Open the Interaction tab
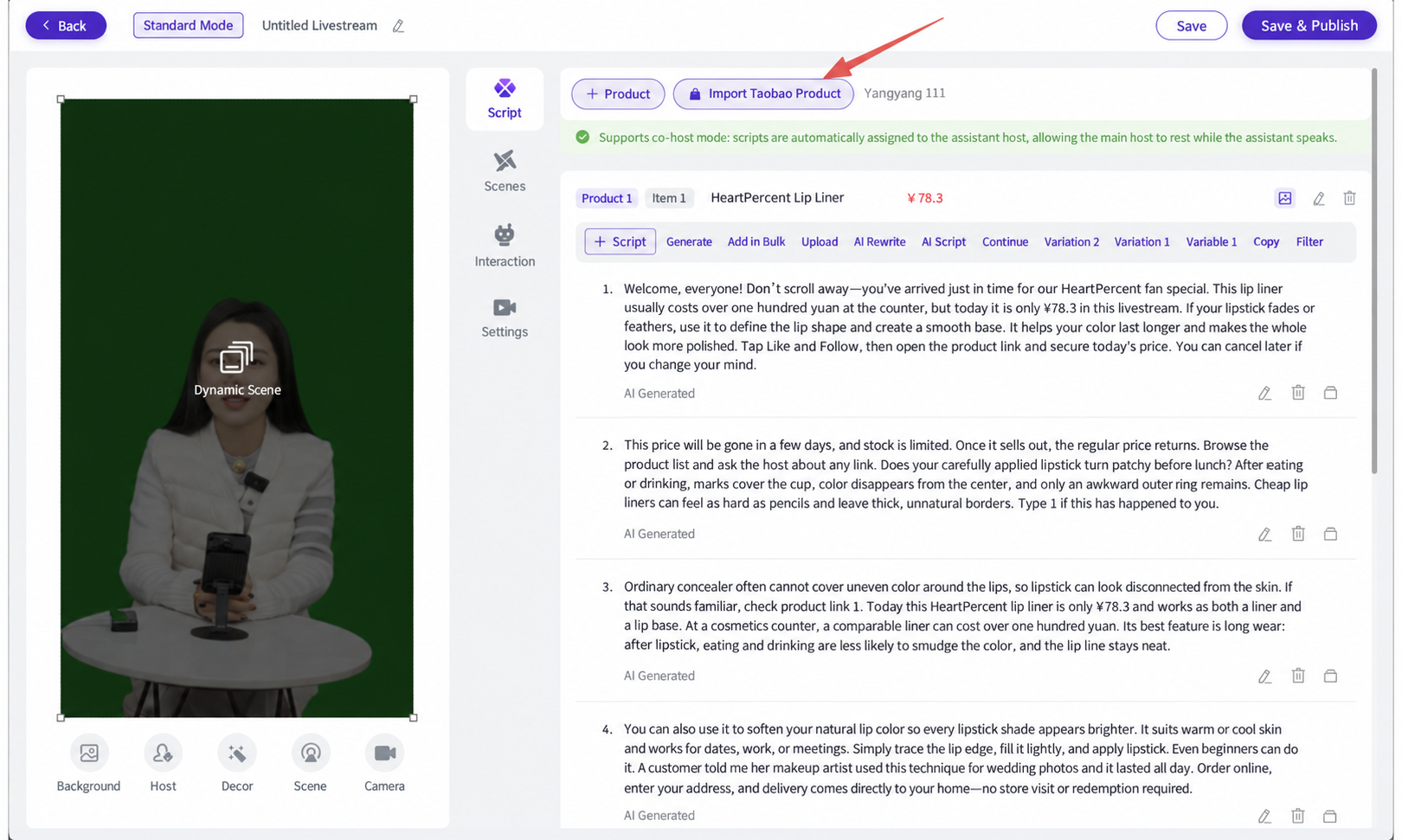The image size is (1402, 840). pos(505,246)
